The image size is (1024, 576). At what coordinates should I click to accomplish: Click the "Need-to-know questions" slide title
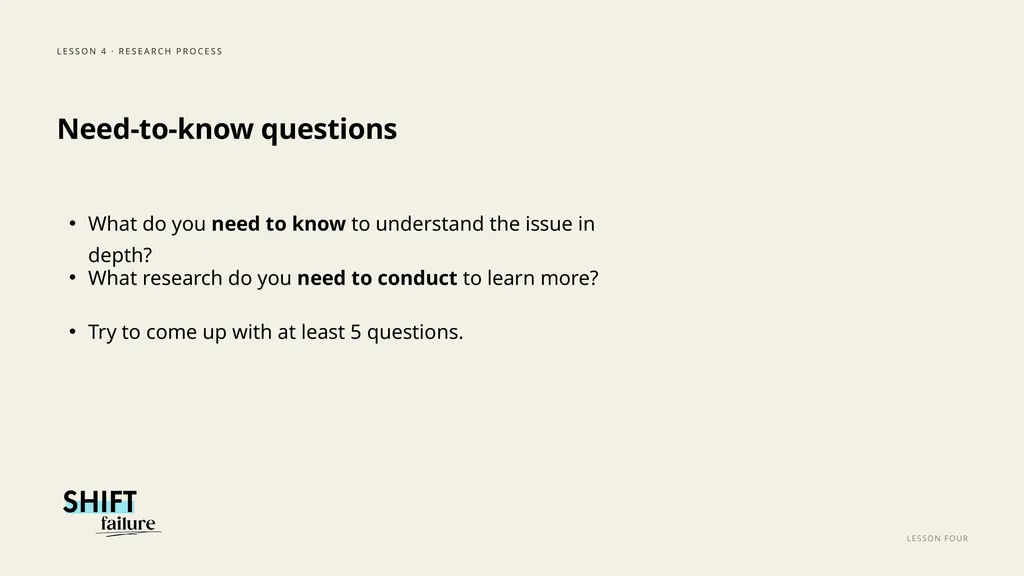coord(227,129)
